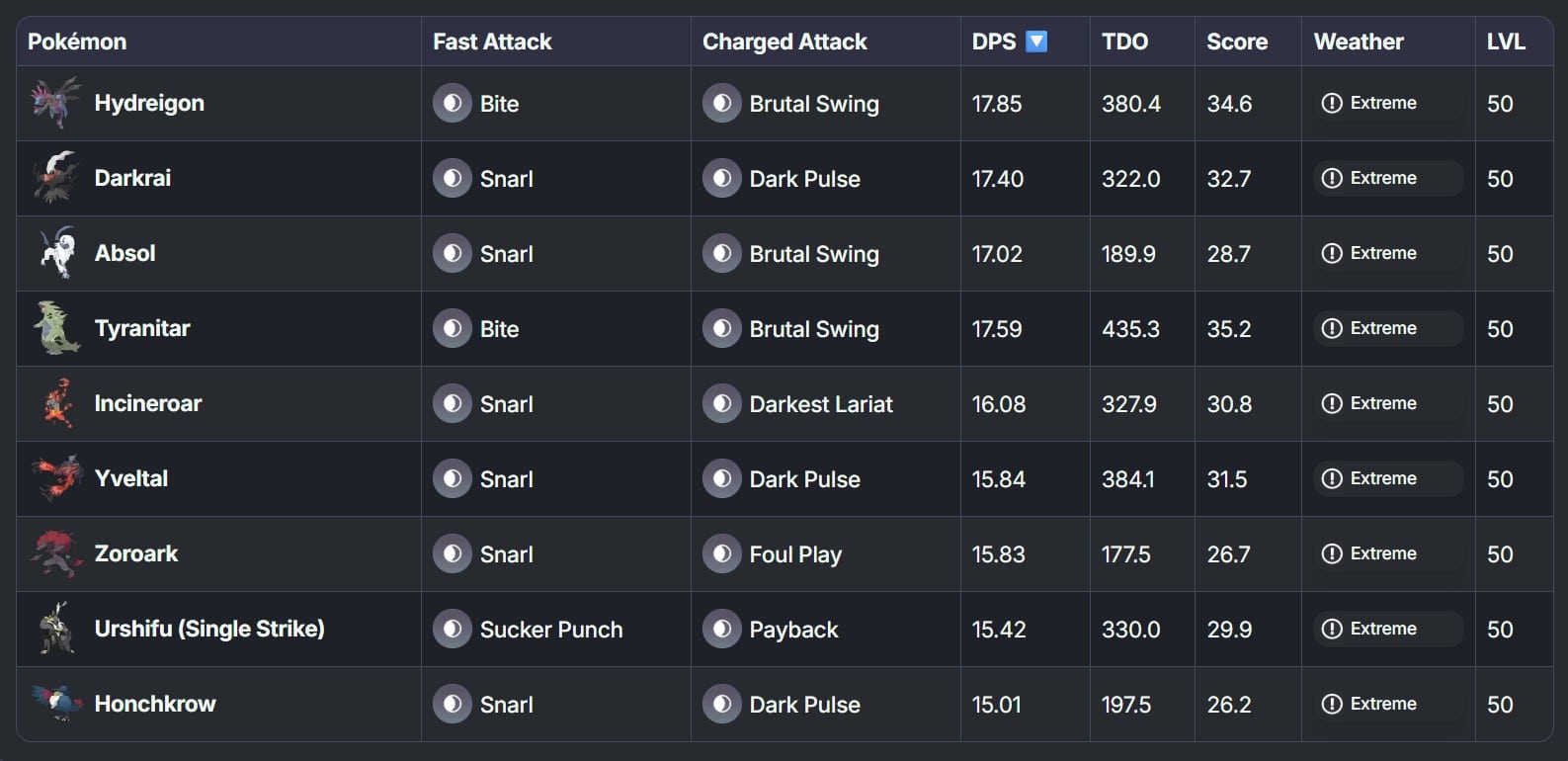Open Urshifu (Single Strike) details link
1568x761 pixels.
coord(210,629)
